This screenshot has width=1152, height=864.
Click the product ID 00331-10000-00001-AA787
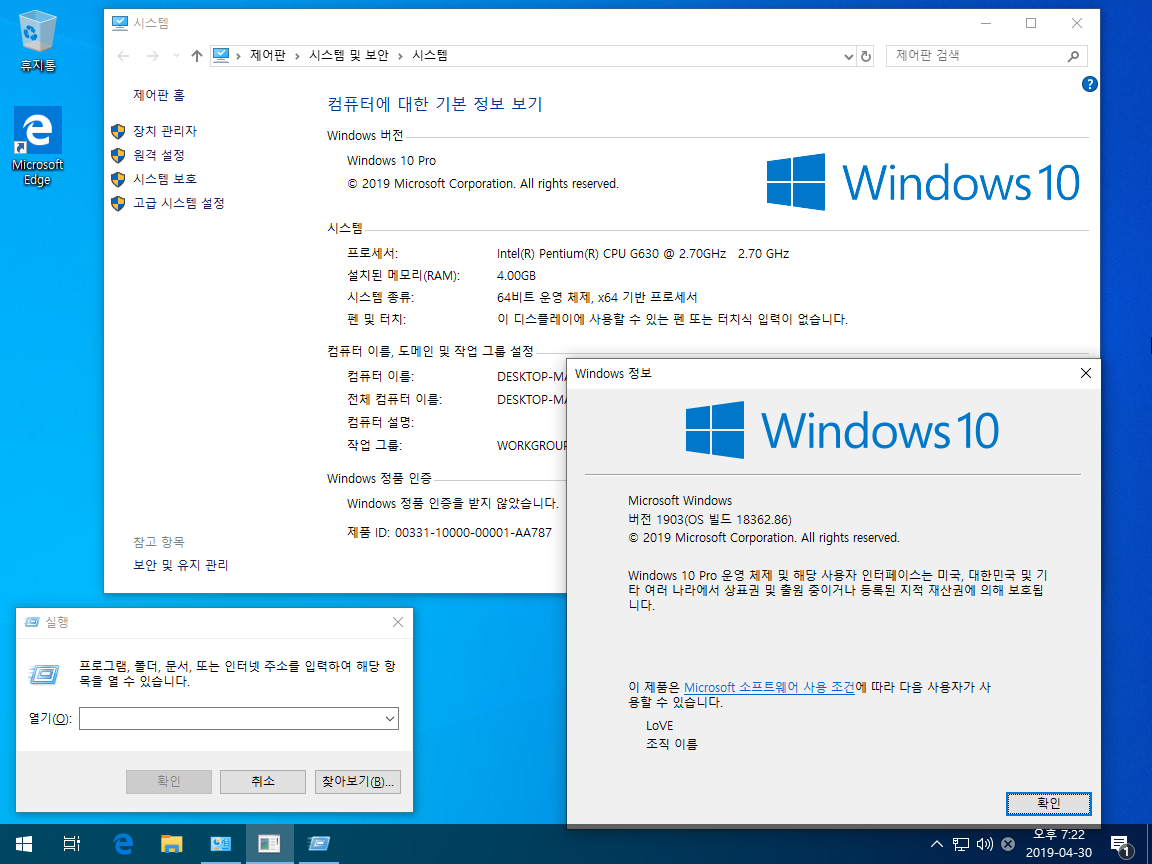[473, 533]
